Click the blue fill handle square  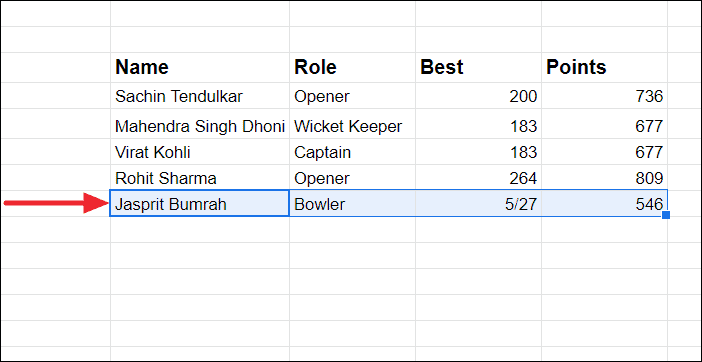(666, 215)
